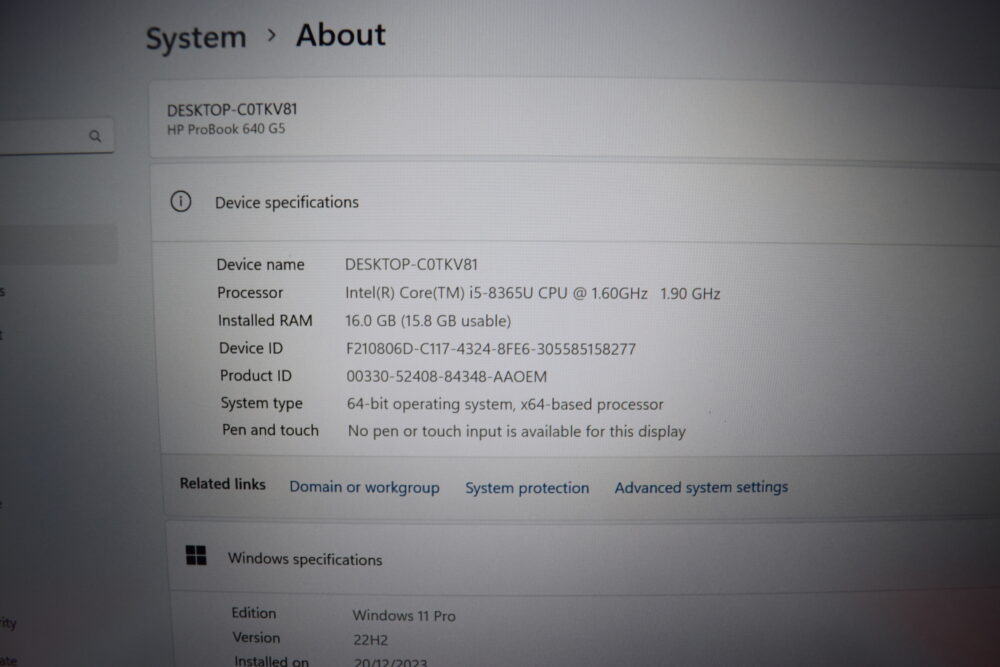Select the Intel Core i5-8365U processor value

(533, 293)
